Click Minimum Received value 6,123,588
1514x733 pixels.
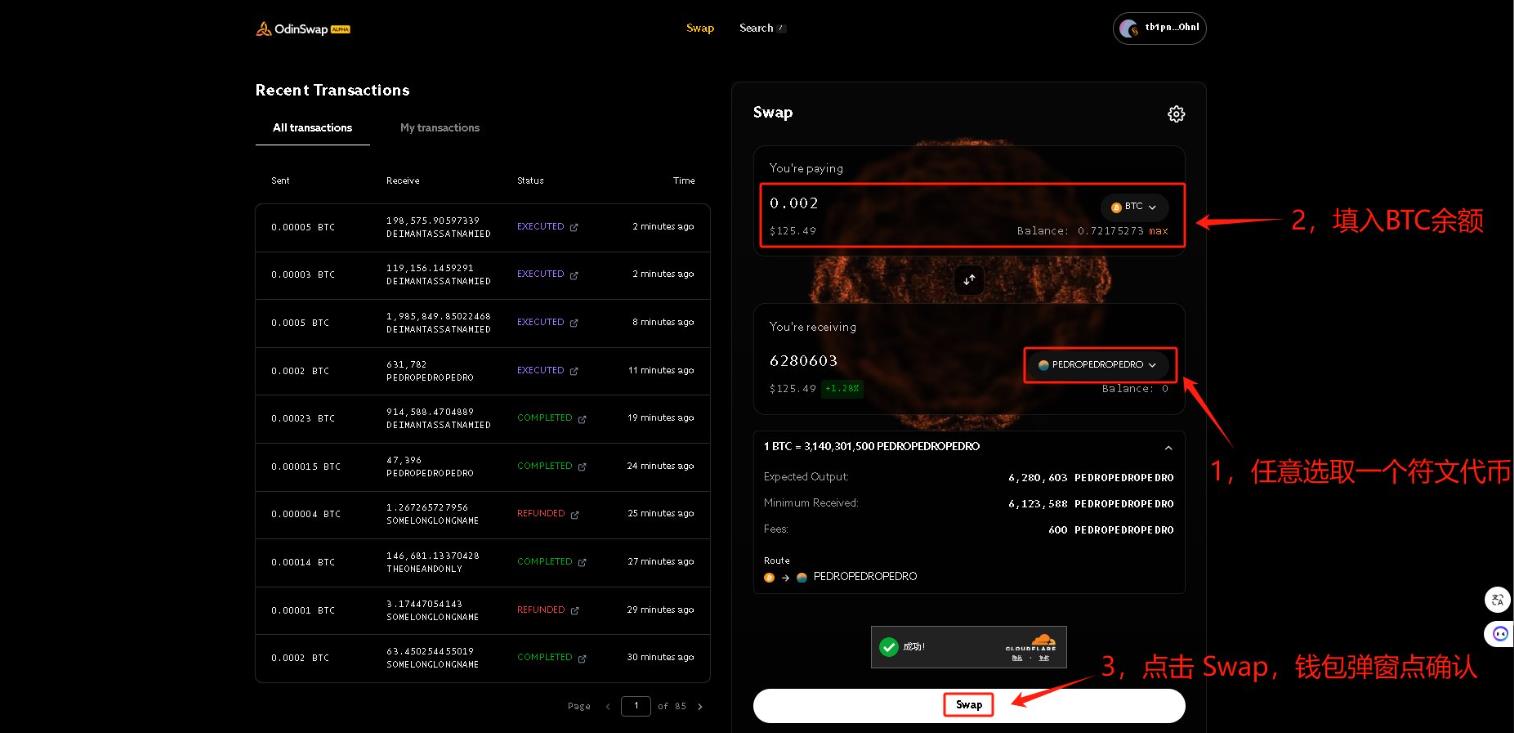(1091, 504)
